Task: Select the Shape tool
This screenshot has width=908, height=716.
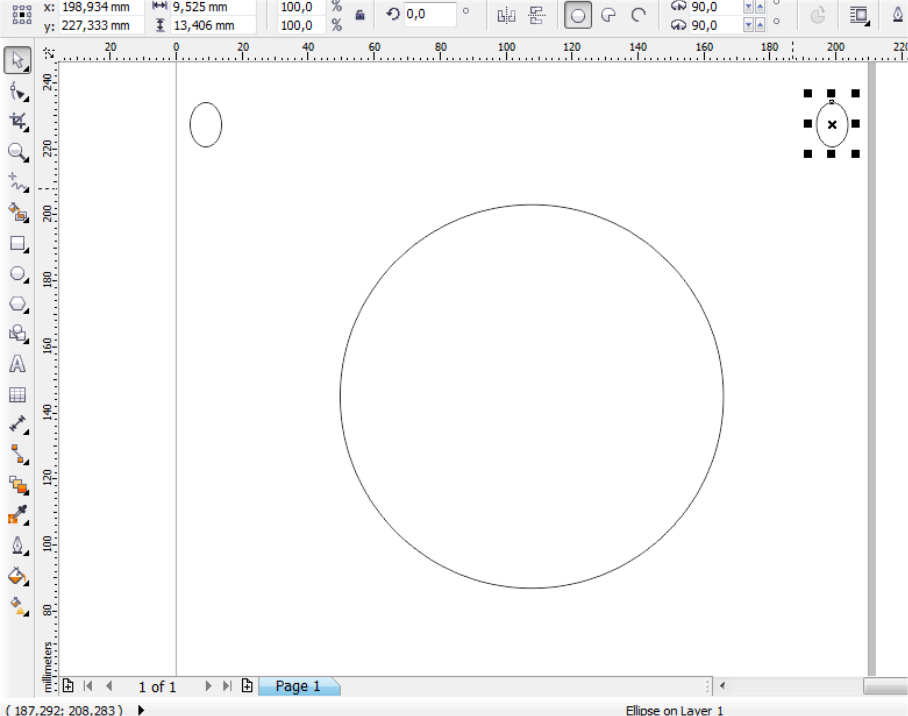Action: [x=16, y=91]
